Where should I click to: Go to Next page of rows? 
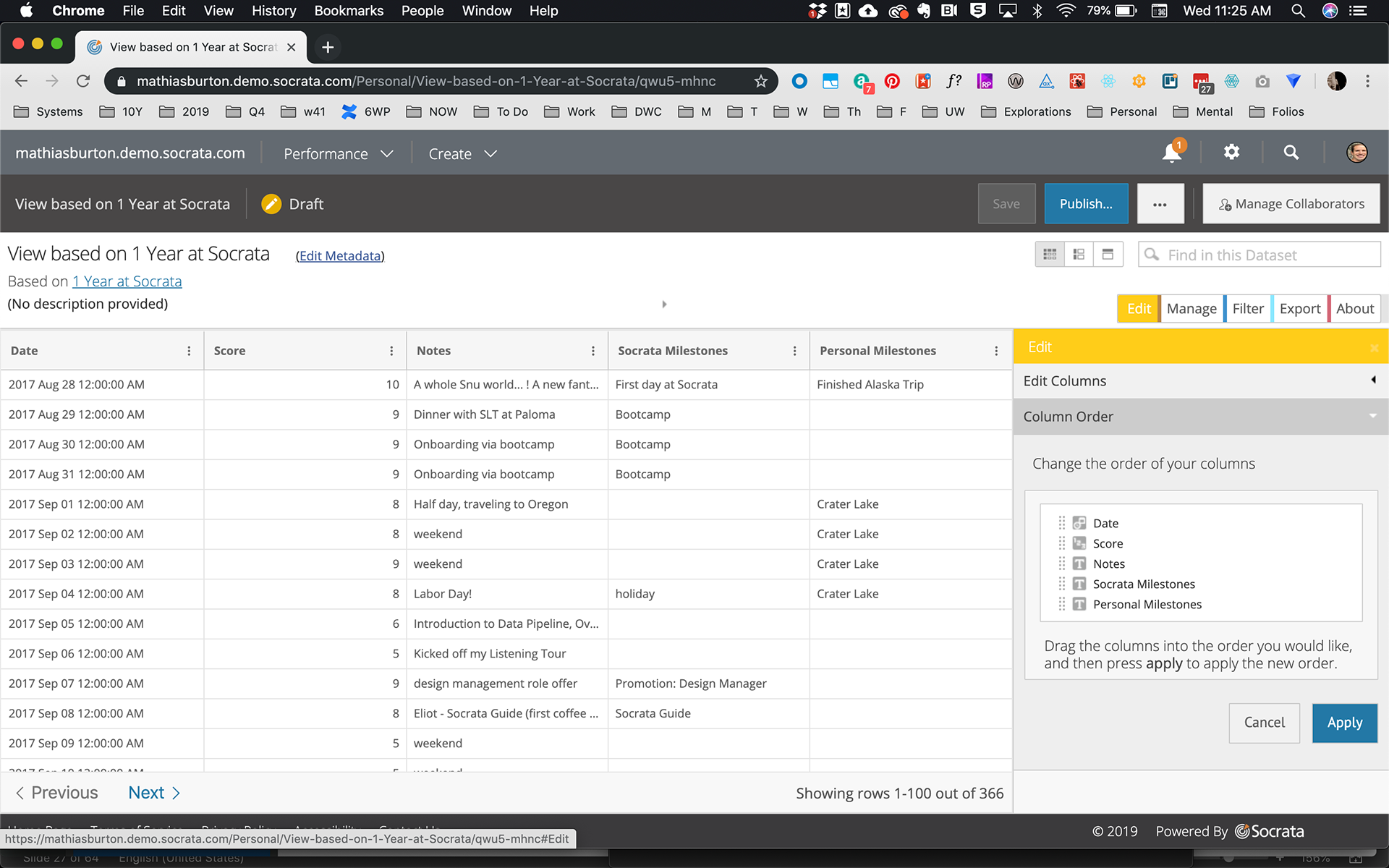pyautogui.click(x=154, y=793)
